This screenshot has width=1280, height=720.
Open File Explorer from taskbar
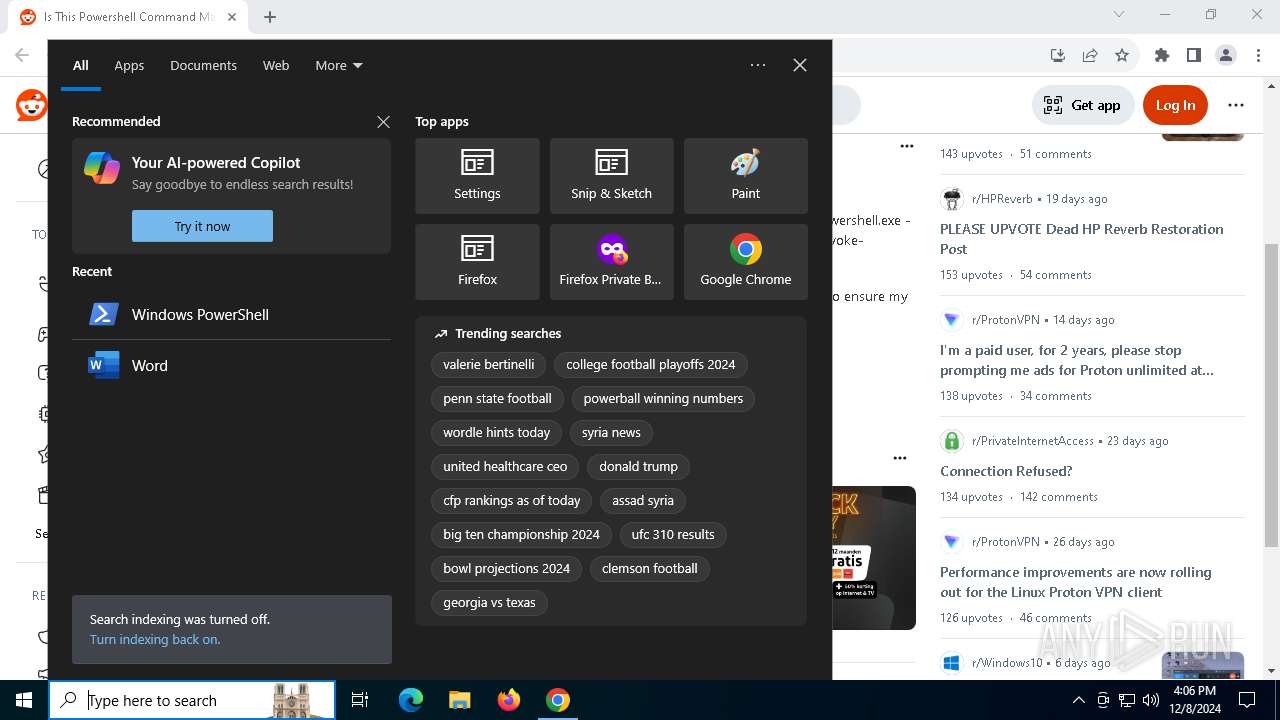click(x=459, y=700)
